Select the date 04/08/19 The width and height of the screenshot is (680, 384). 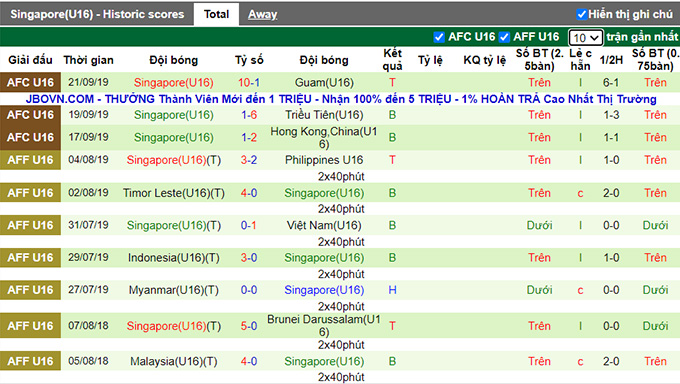pos(88,160)
